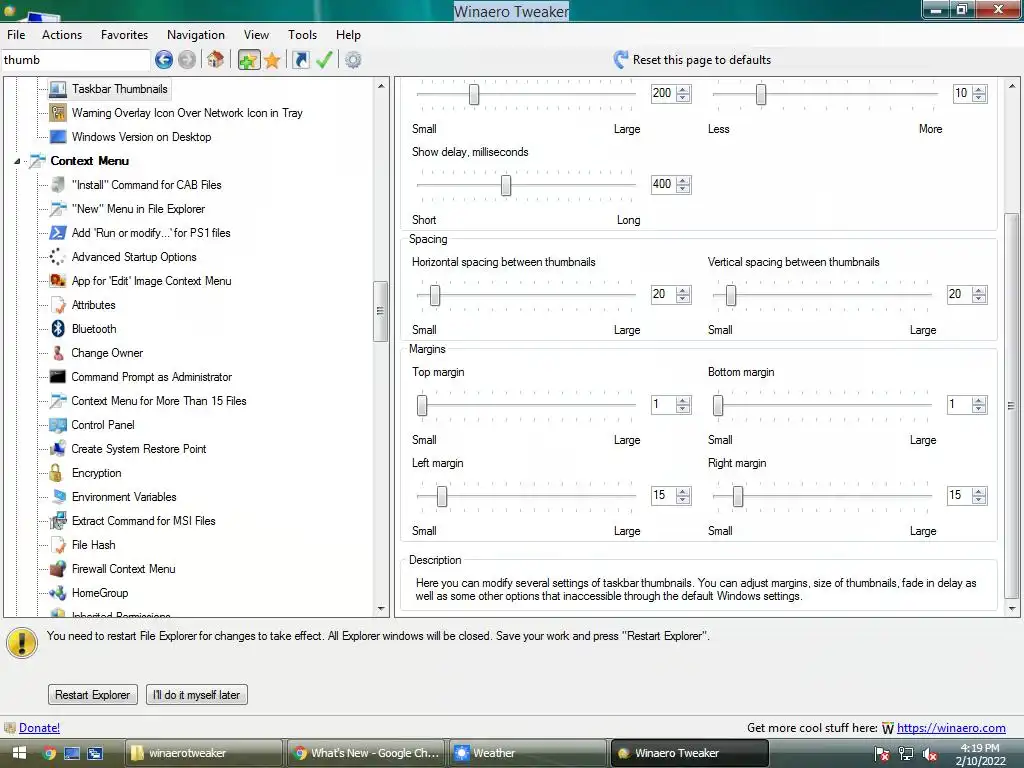
Task: Click the Show delay slider thumb
Action: (x=506, y=185)
